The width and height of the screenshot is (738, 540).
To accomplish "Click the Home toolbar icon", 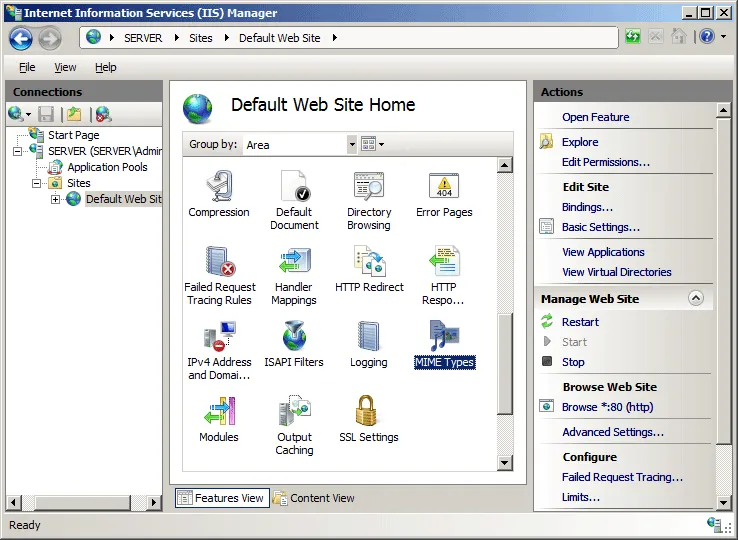I will [678, 36].
